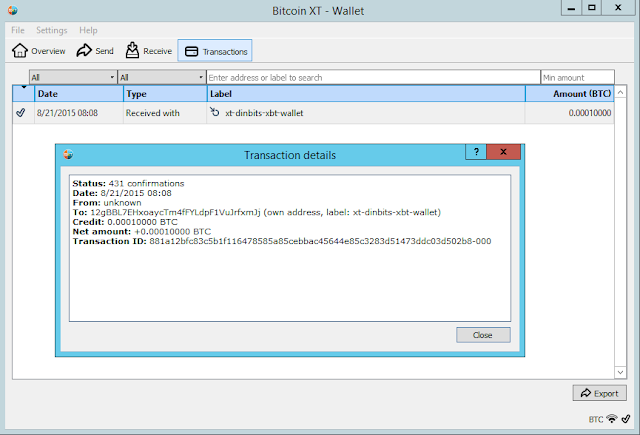The width and height of the screenshot is (640, 435).
Task: Click the scroll down arrow of transaction list
Action: pyautogui.click(x=620, y=372)
